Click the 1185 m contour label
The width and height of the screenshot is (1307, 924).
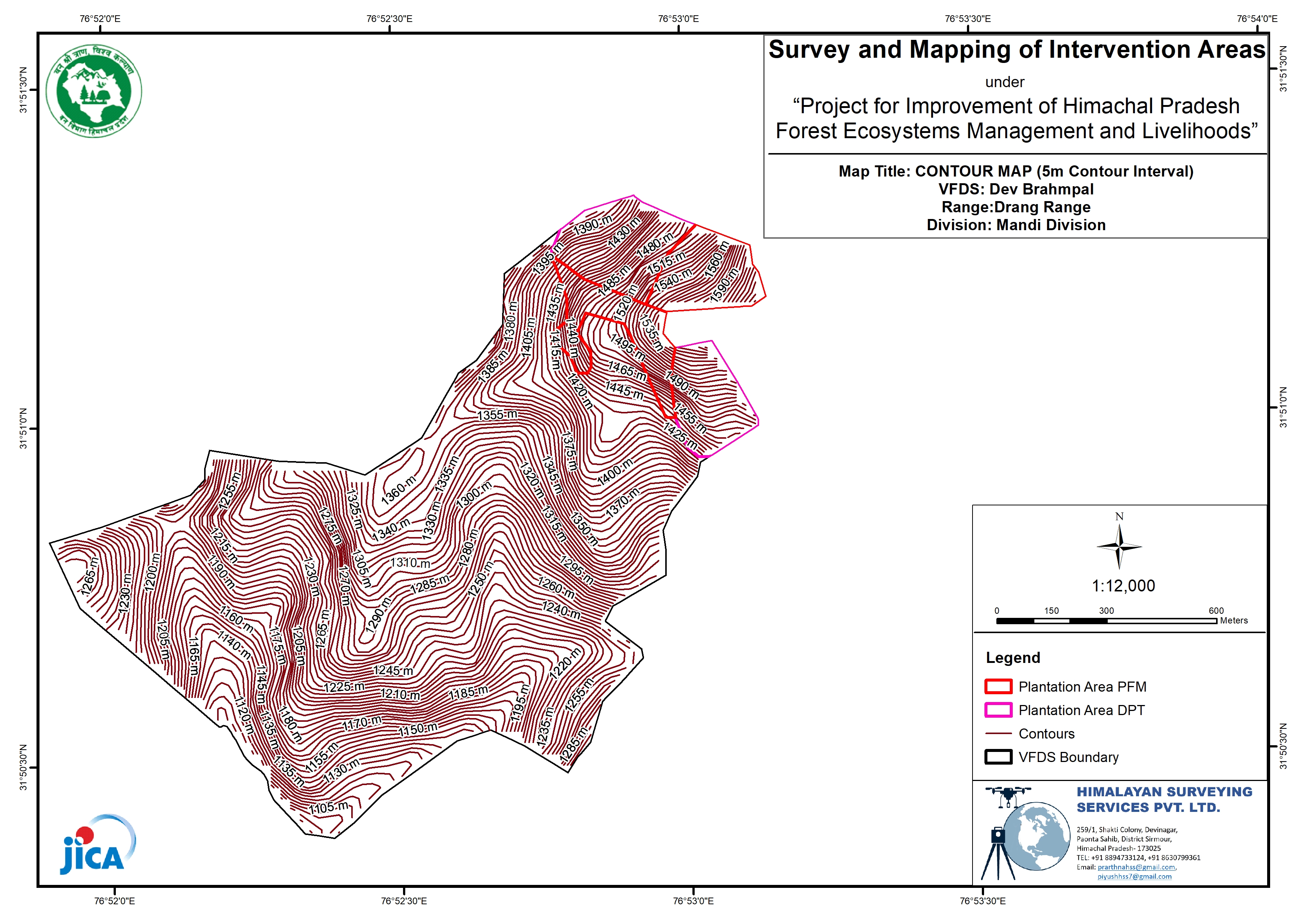coord(469,693)
